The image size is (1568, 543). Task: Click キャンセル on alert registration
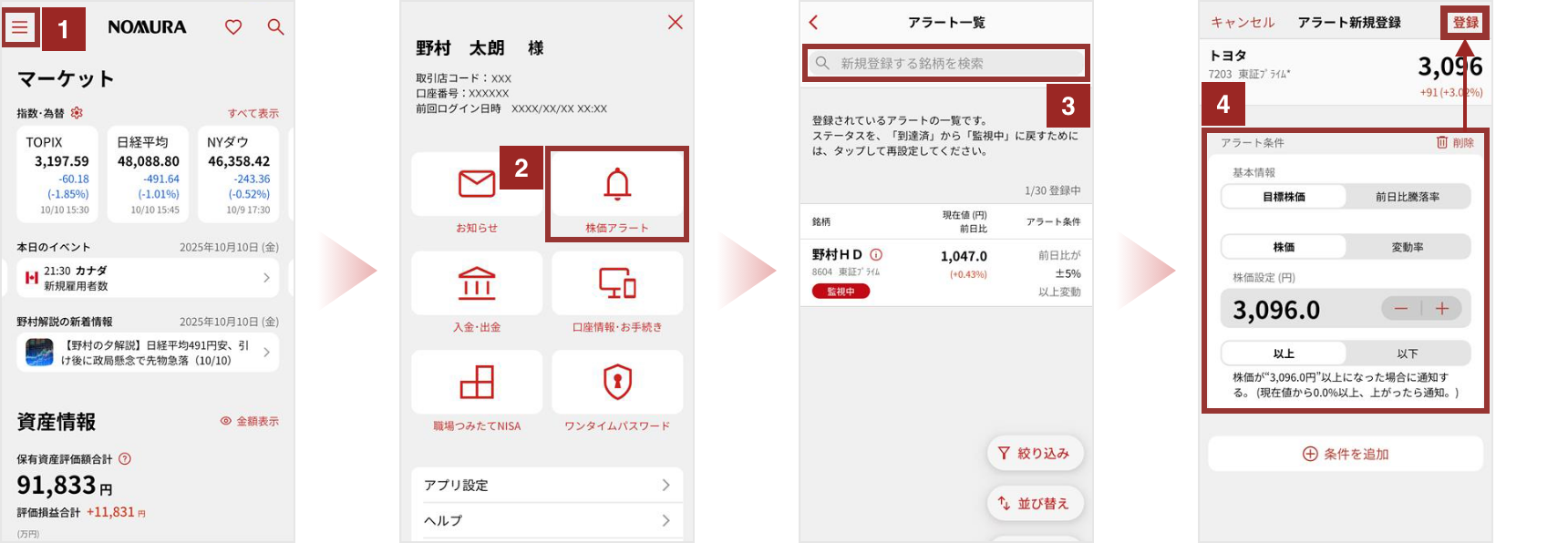click(1243, 22)
